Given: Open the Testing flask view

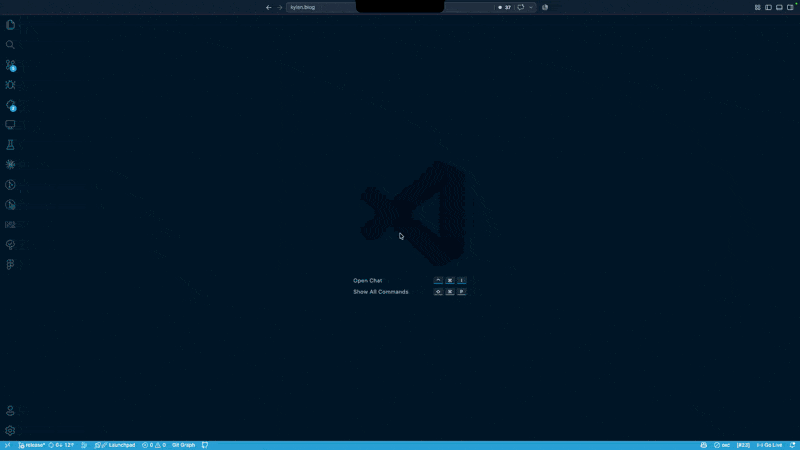Looking at the screenshot, I should click(10, 145).
